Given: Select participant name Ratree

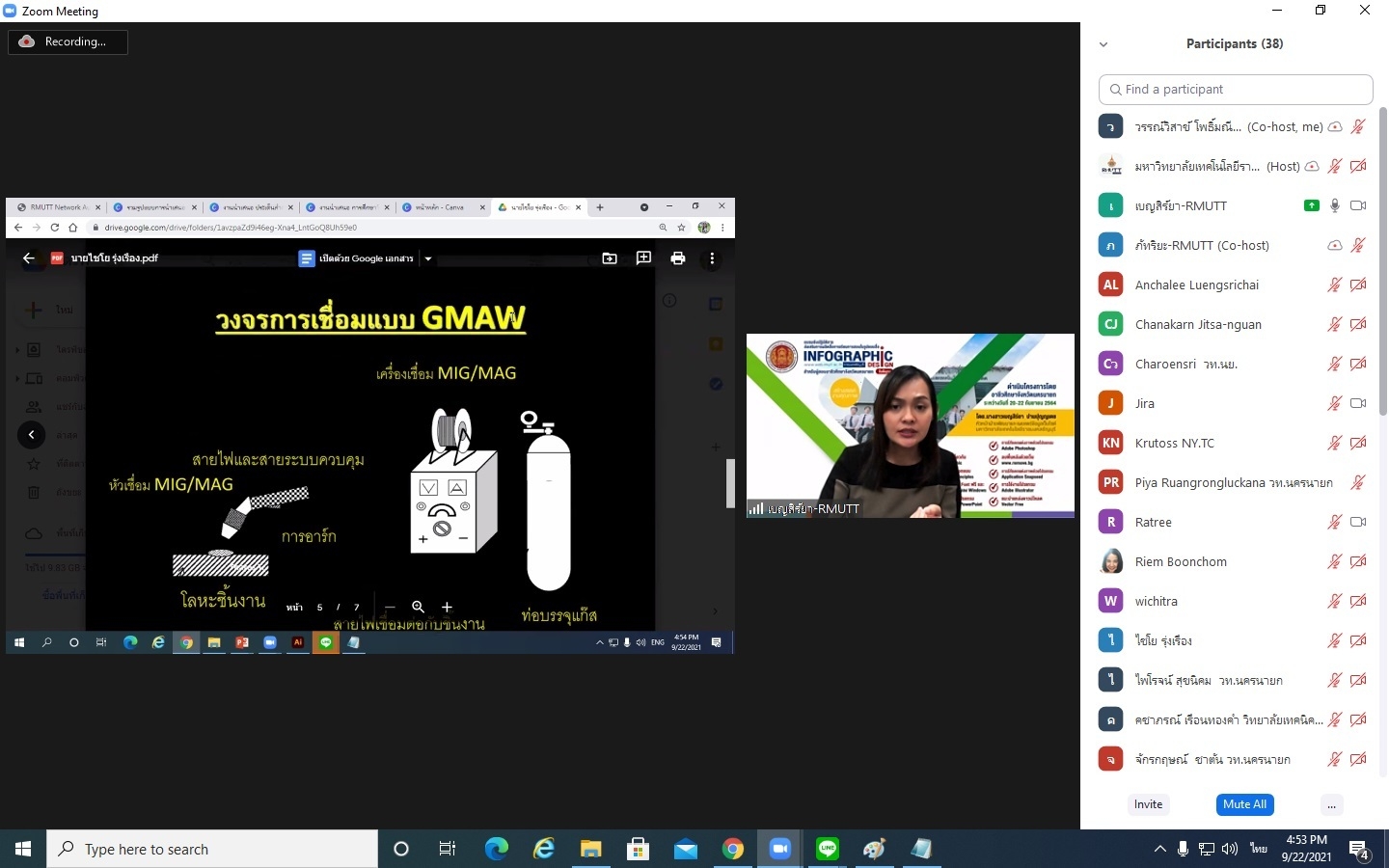Looking at the screenshot, I should click(1154, 522).
